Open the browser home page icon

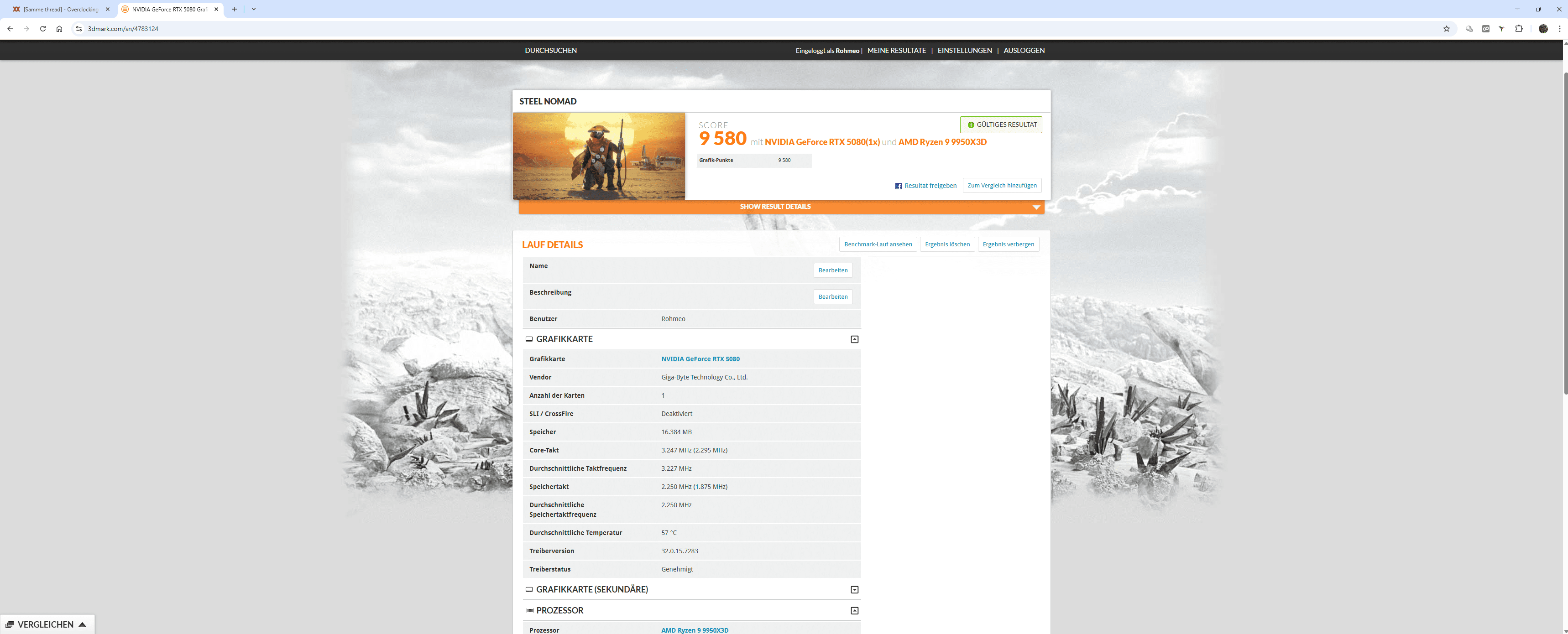click(59, 29)
